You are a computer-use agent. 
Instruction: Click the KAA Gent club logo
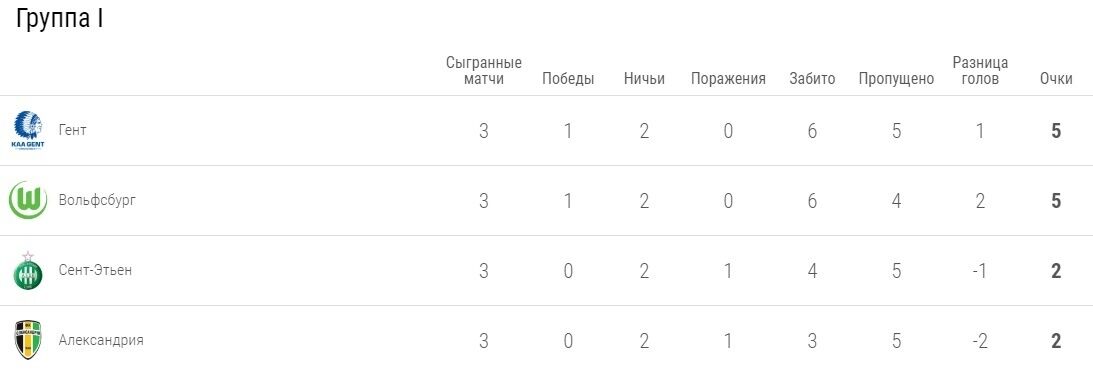click(x=28, y=130)
